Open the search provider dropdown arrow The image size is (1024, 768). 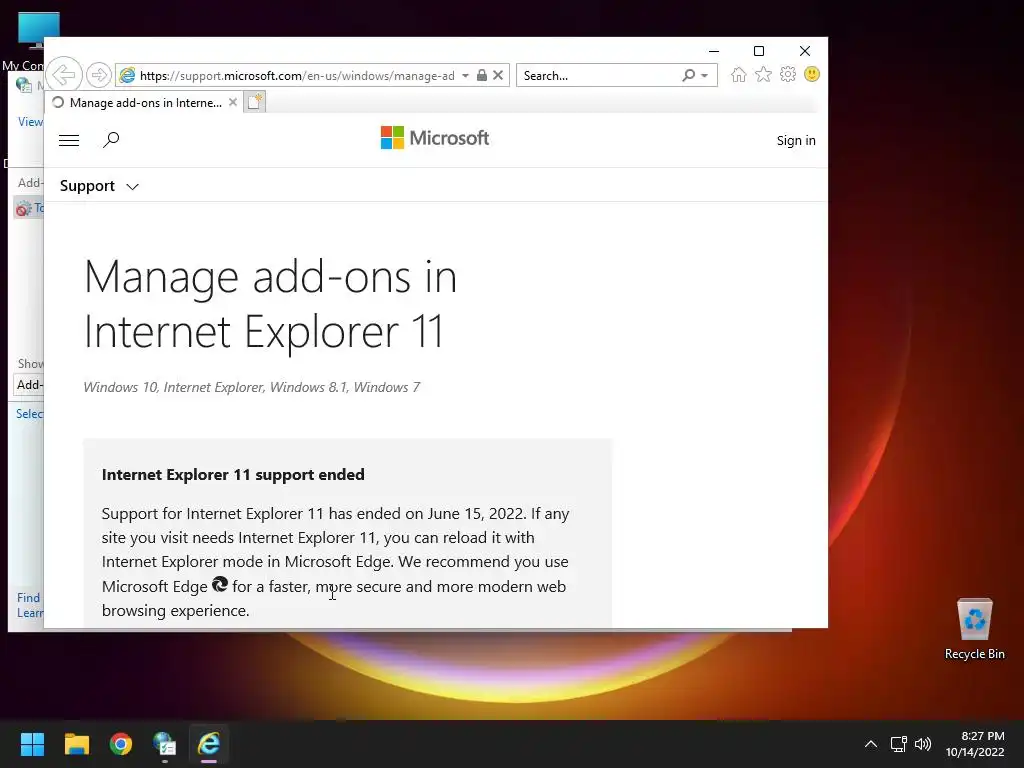tap(705, 76)
